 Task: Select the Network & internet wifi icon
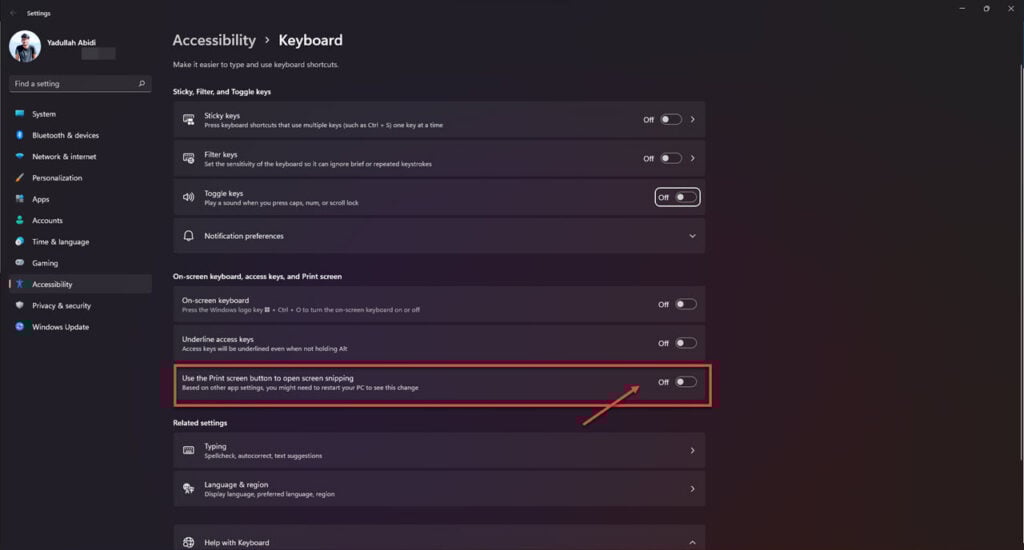[x=20, y=156]
